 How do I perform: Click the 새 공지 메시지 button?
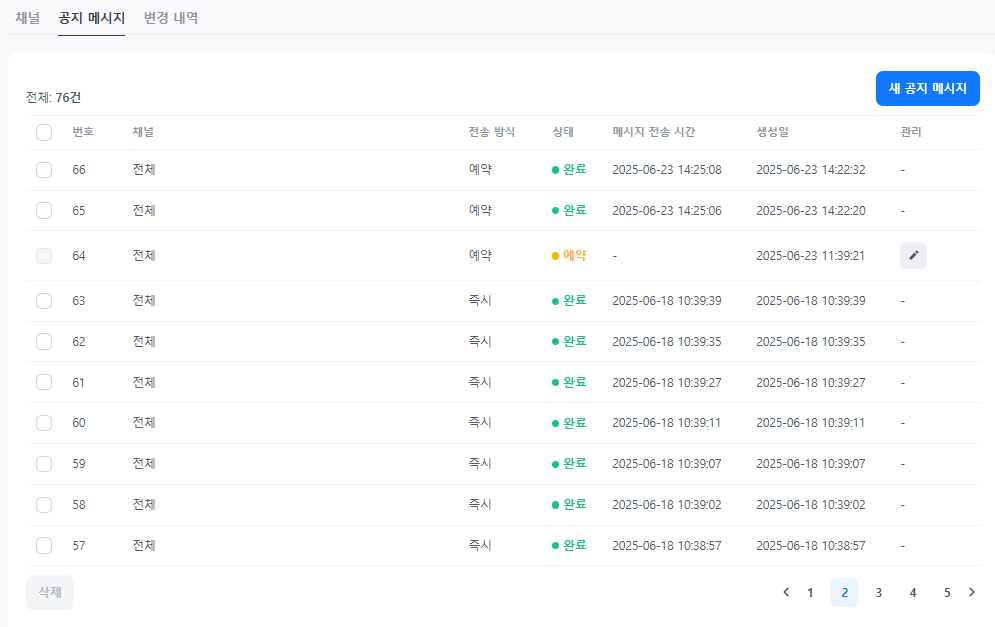point(927,88)
